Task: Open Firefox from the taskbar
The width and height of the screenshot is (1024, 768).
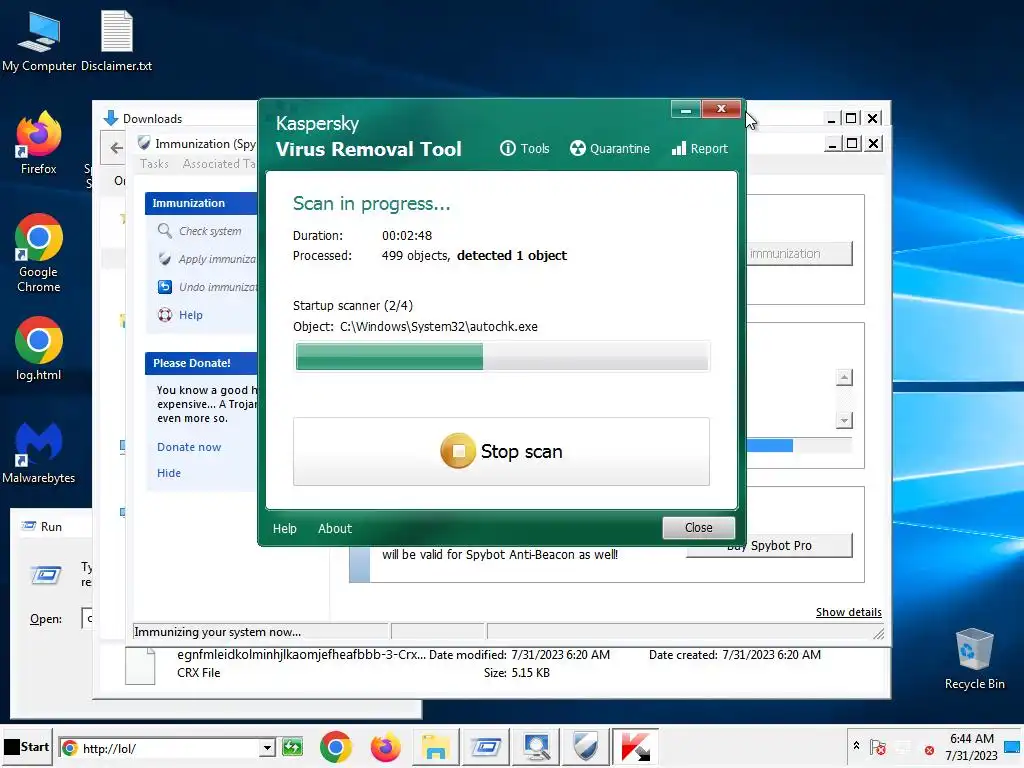Action: [x=385, y=747]
